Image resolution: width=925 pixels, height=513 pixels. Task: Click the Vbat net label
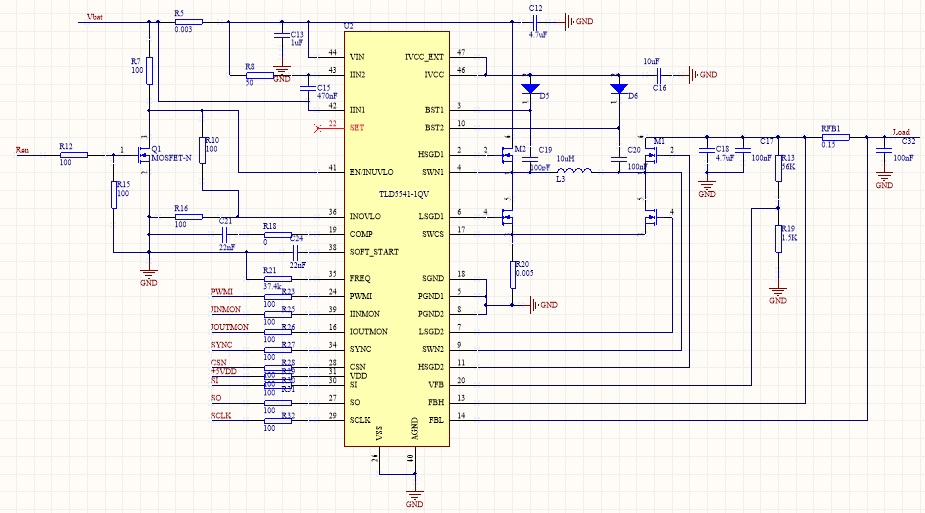point(94,17)
